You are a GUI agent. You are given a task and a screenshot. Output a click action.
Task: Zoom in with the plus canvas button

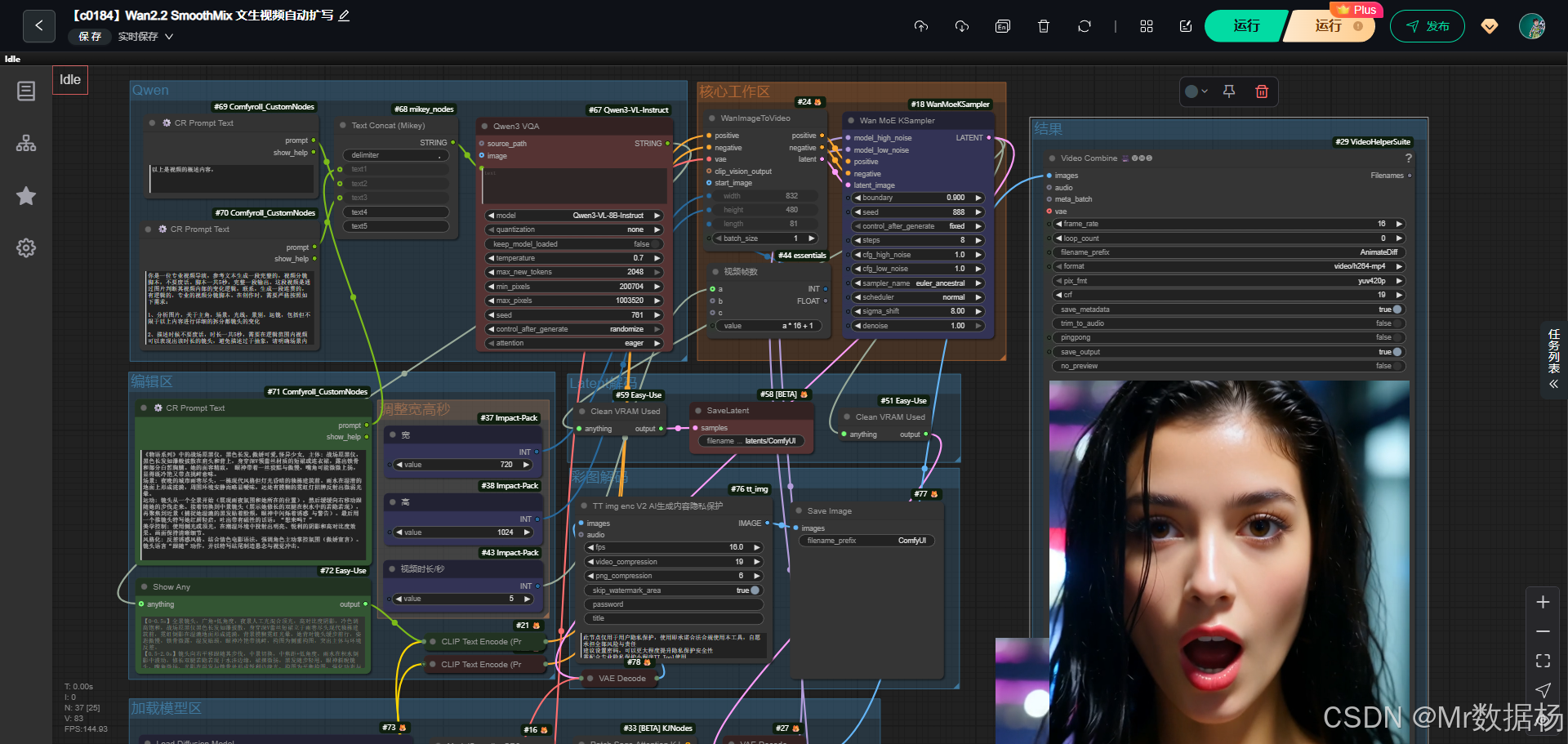pyautogui.click(x=1543, y=602)
